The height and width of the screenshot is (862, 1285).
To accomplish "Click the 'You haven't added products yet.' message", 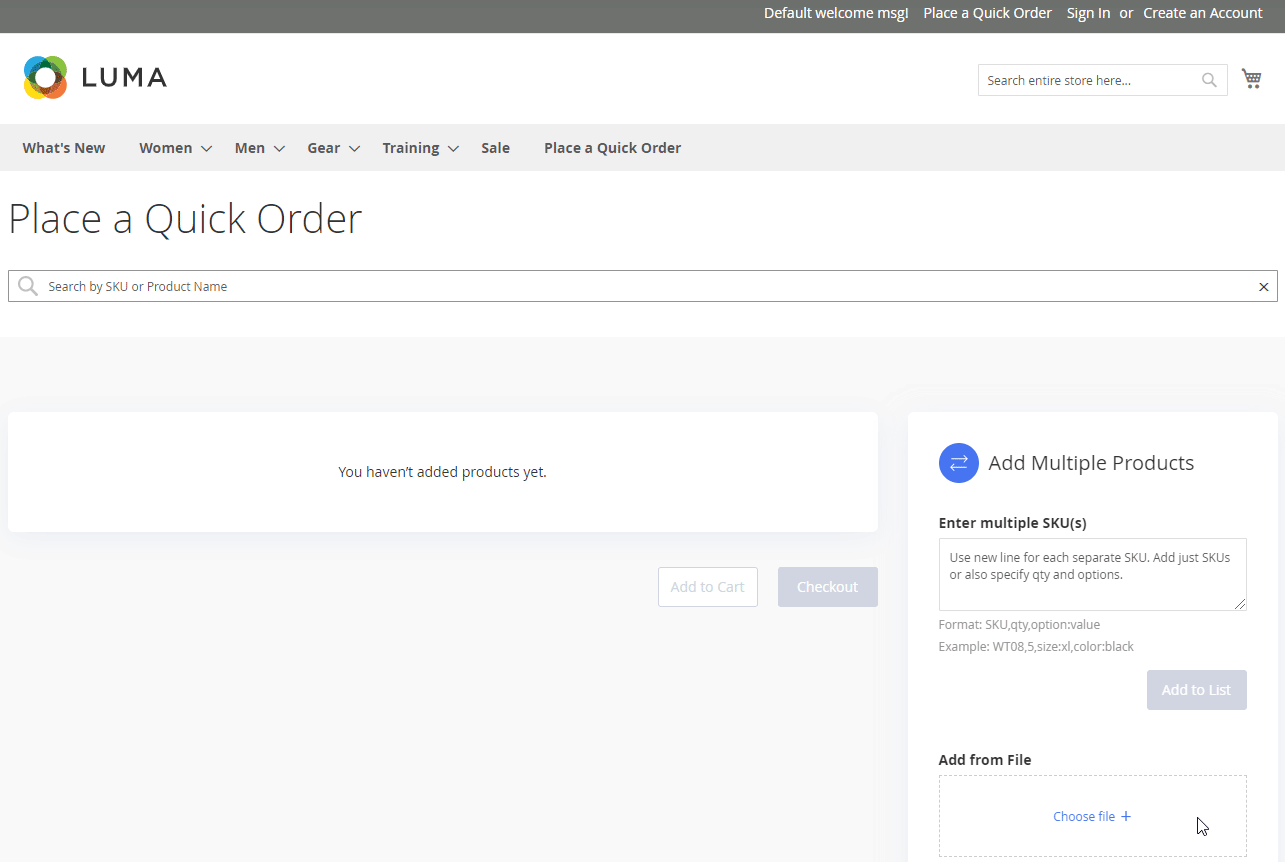I will (x=443, y=472).
